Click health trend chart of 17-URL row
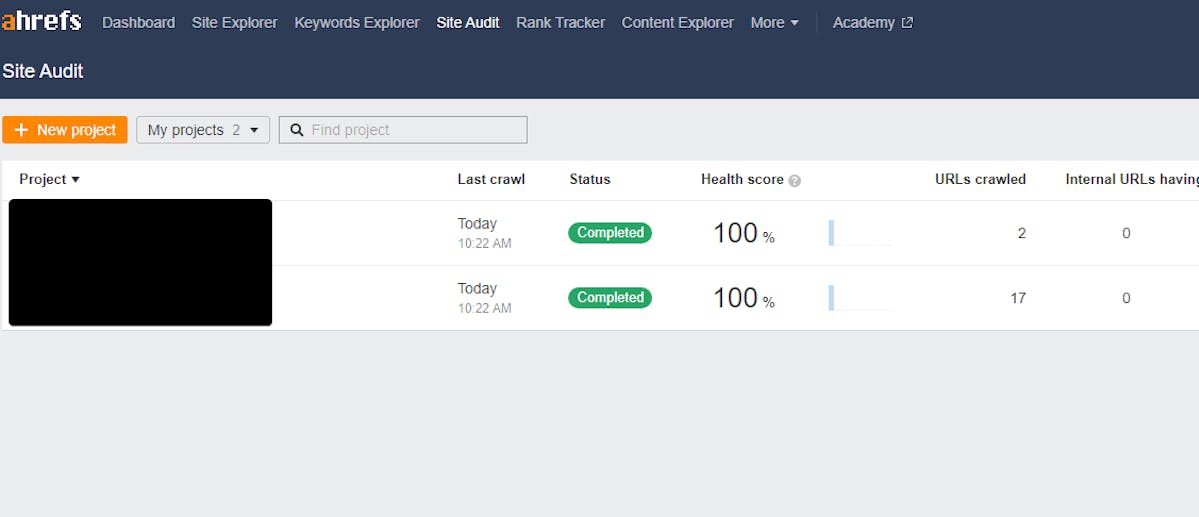This screenshot has height=517, width=1199. pyautogui.click(x=860, y=298)
